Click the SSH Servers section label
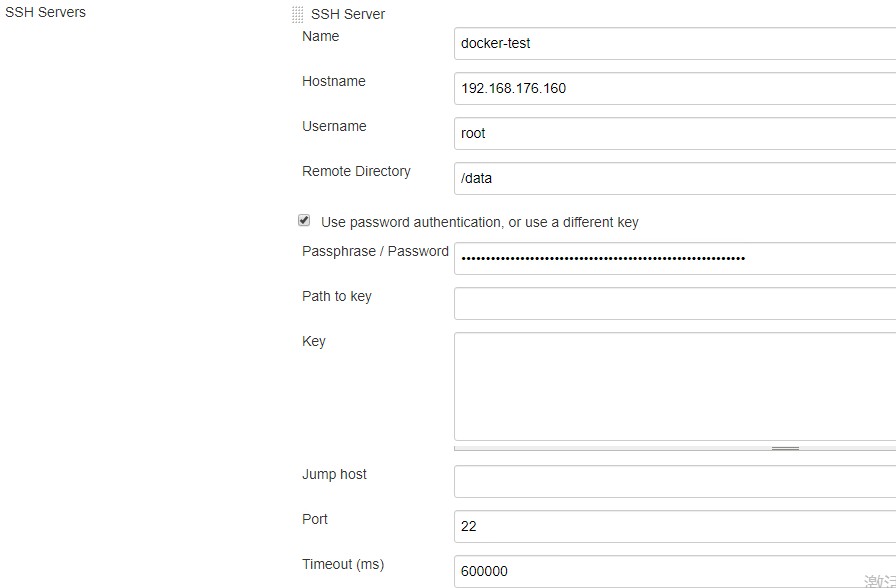This screenshot has width=896, height=588. coord(46,12)
